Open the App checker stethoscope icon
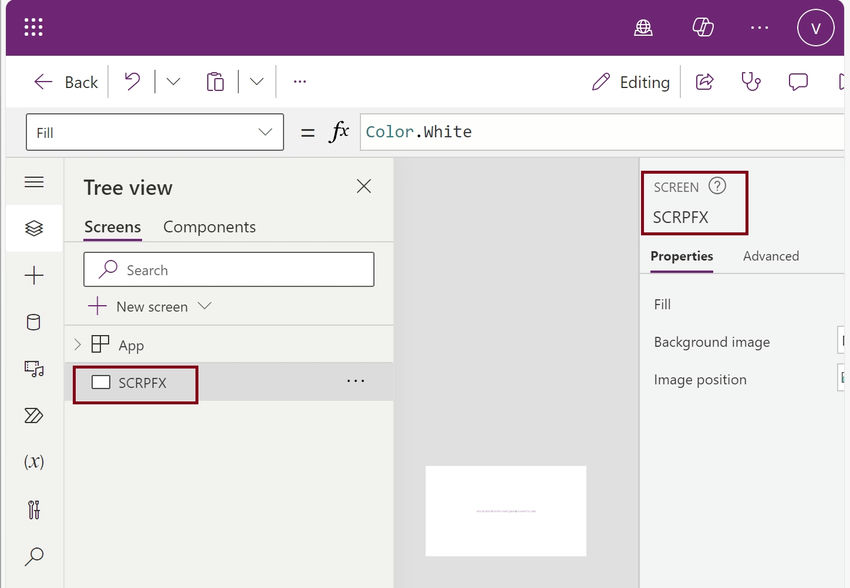This screenshot has width=850, height=588. tap(751, 82)
